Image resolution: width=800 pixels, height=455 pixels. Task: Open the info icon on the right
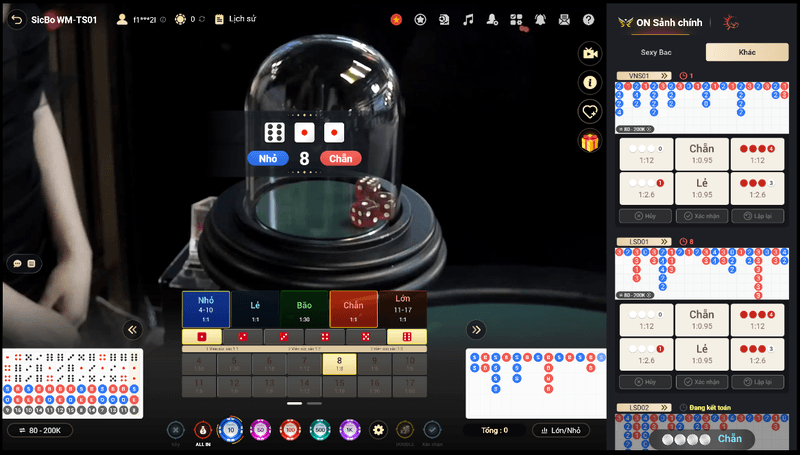click(x=590, y=82)
